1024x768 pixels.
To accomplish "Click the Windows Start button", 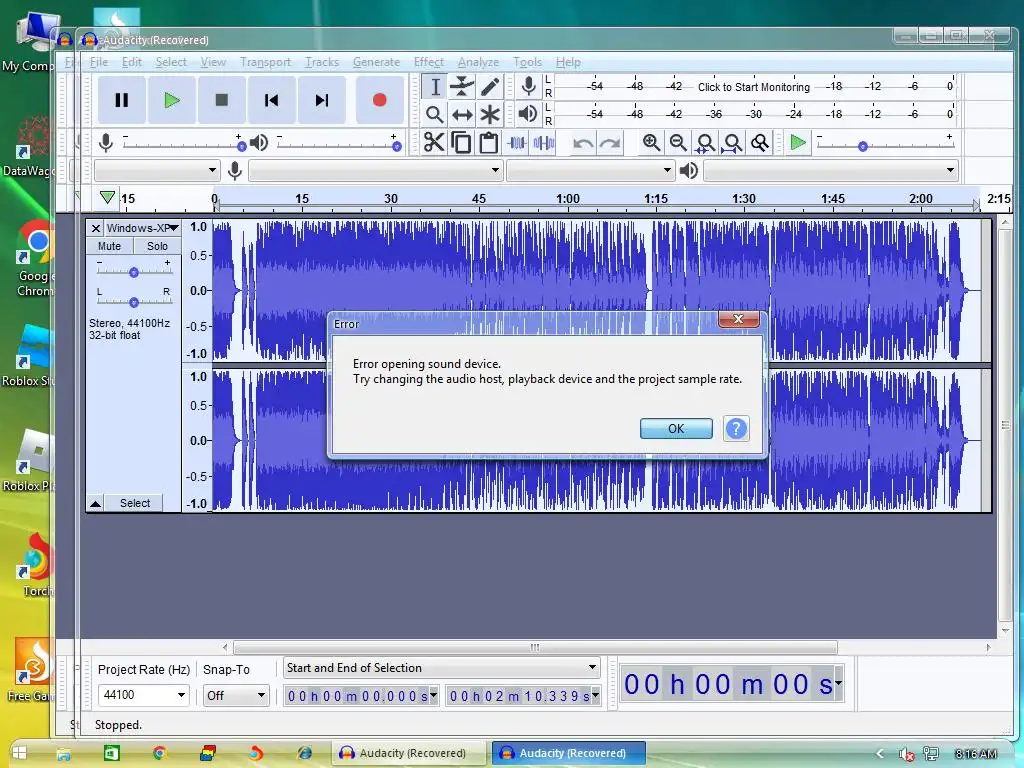I will 19,753.
